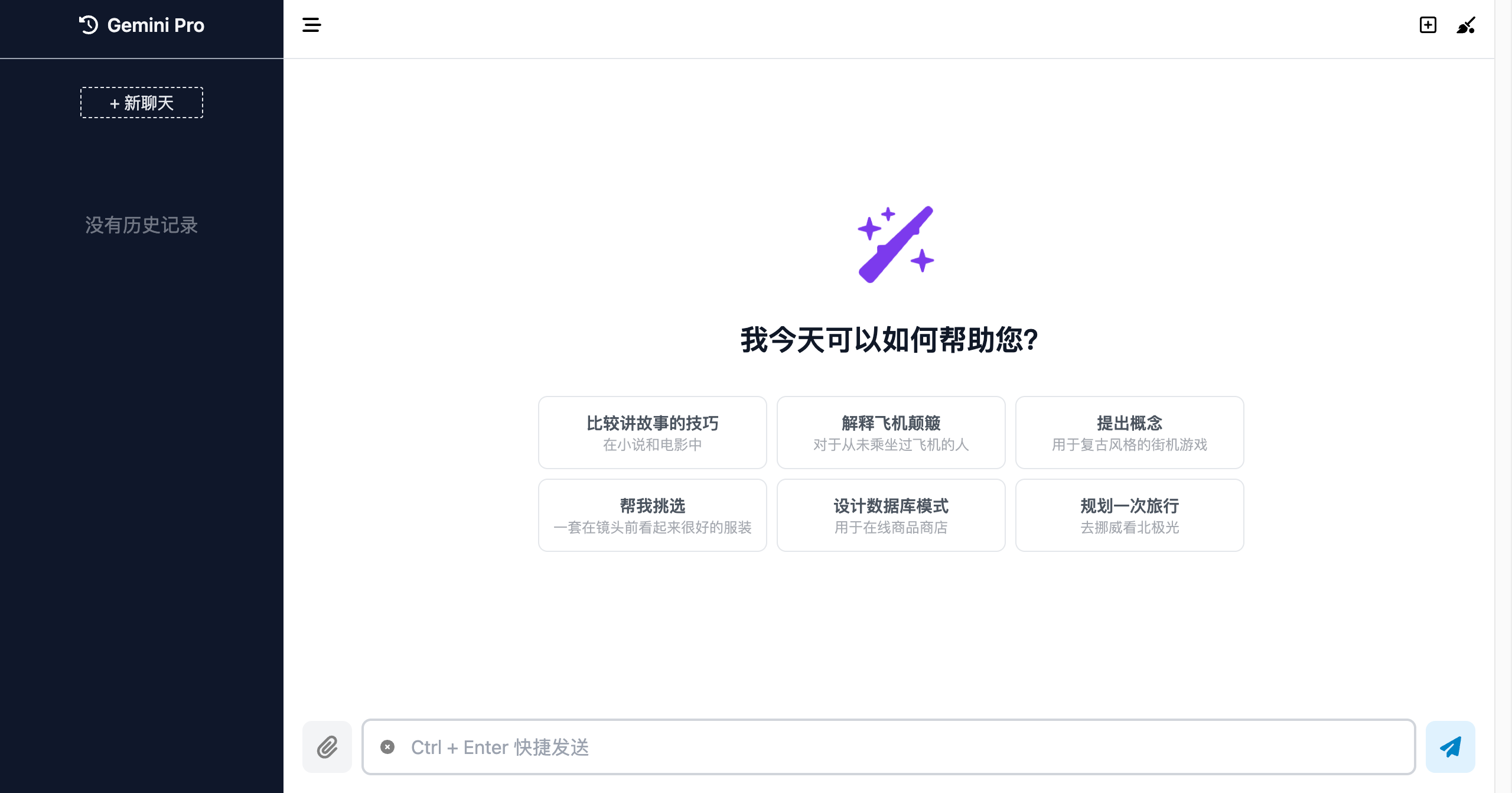
Task: Click the paperclip attachment button
Action: (327, 747)
